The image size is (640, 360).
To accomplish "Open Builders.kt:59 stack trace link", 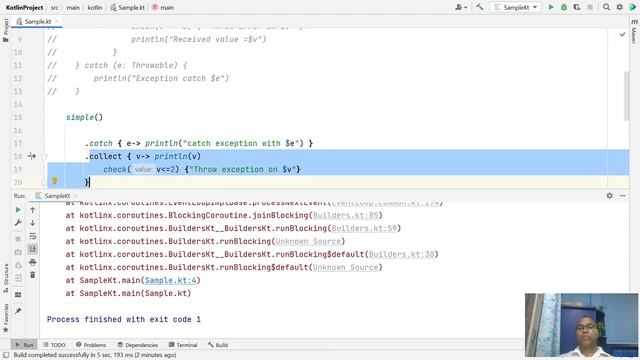I will pyautogui.click(x=364, y=228).
